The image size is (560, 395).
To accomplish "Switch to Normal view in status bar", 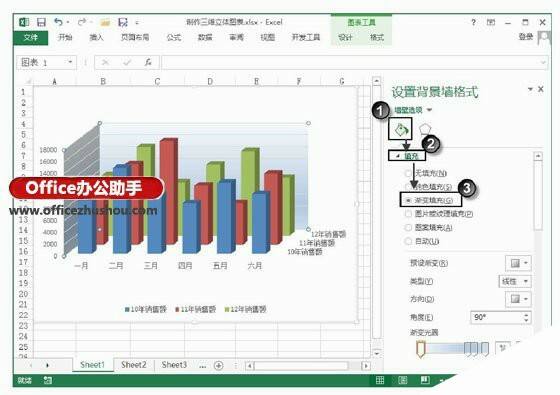I will (x=380, y=380).
